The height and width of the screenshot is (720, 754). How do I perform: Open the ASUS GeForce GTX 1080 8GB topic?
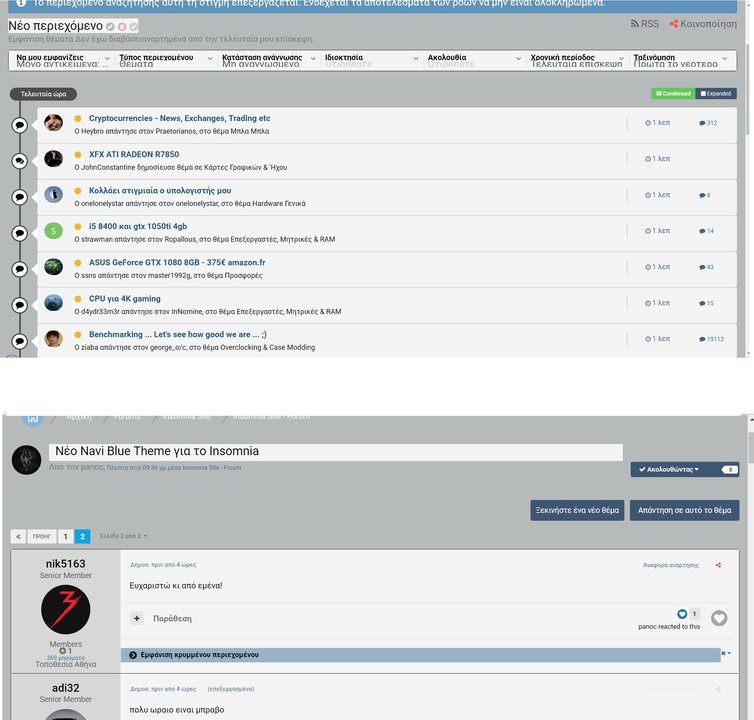pos(177,263)
